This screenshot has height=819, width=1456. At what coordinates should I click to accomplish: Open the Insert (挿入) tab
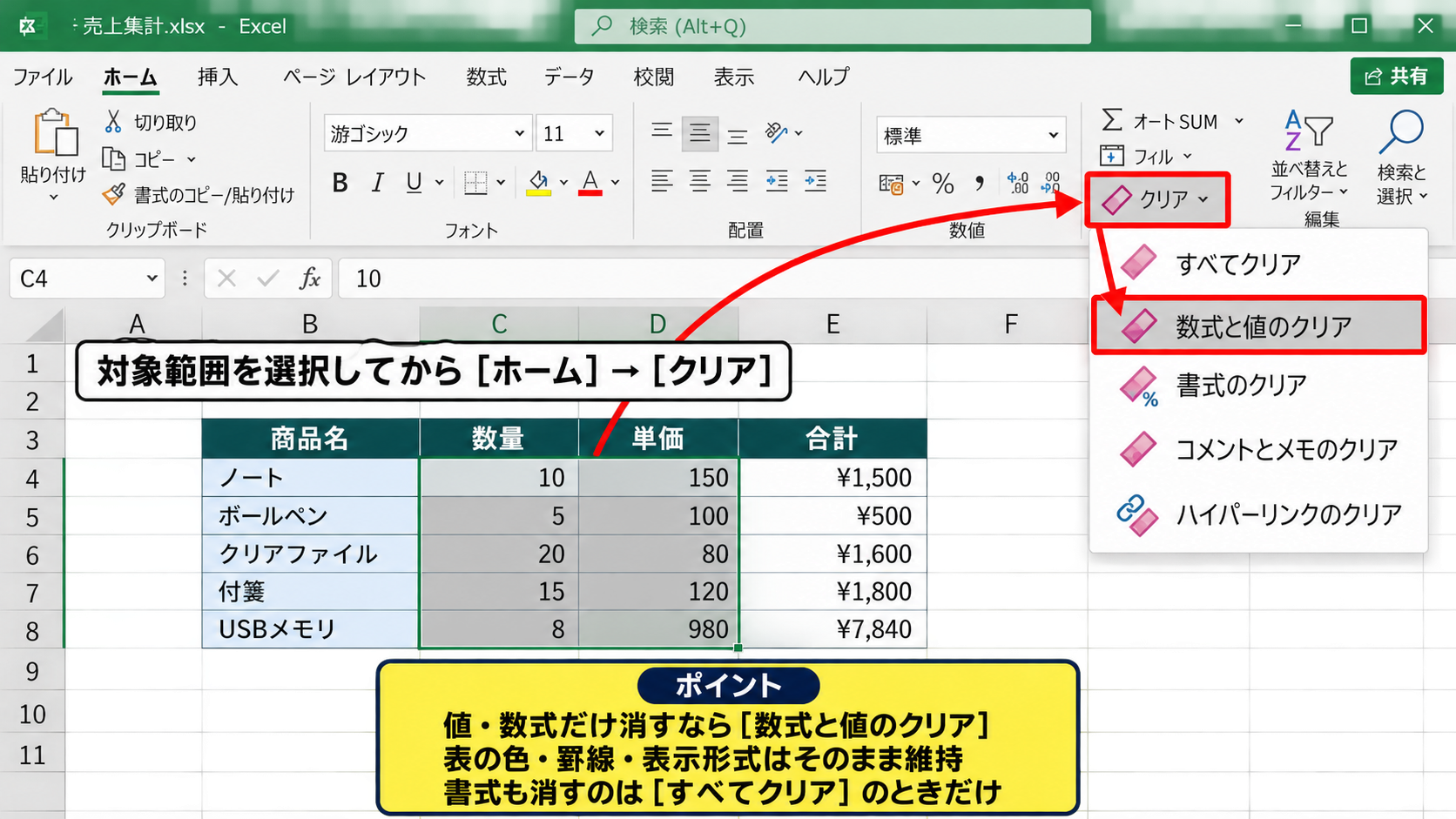217,77
